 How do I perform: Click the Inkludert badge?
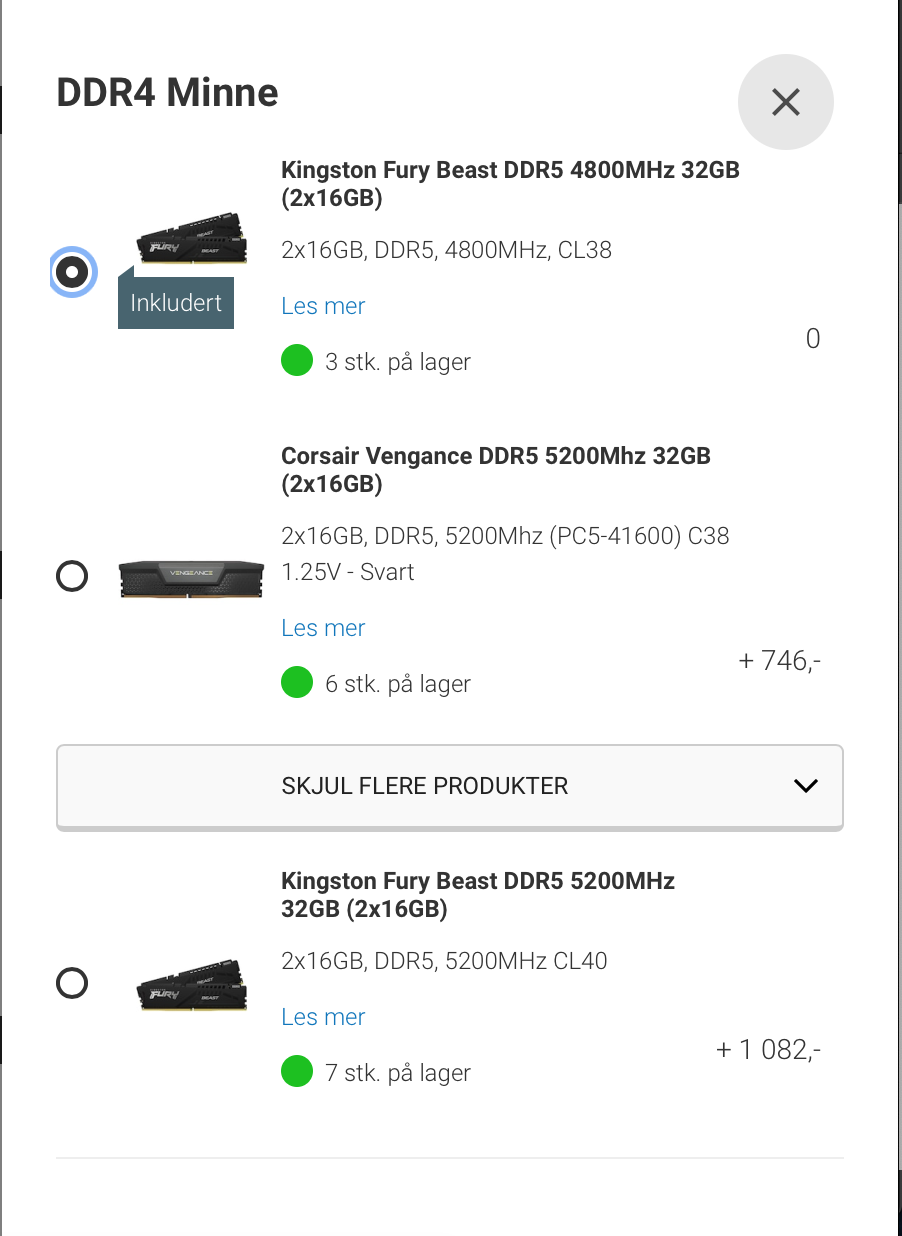(x=176, y=302)
